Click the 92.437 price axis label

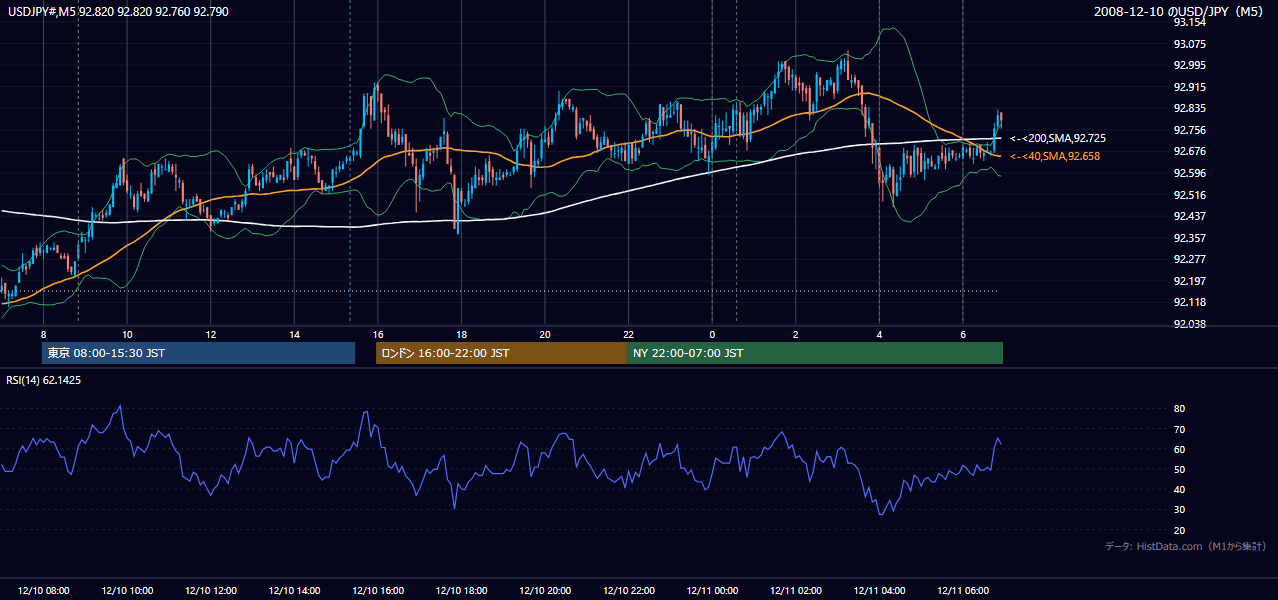1189,216
